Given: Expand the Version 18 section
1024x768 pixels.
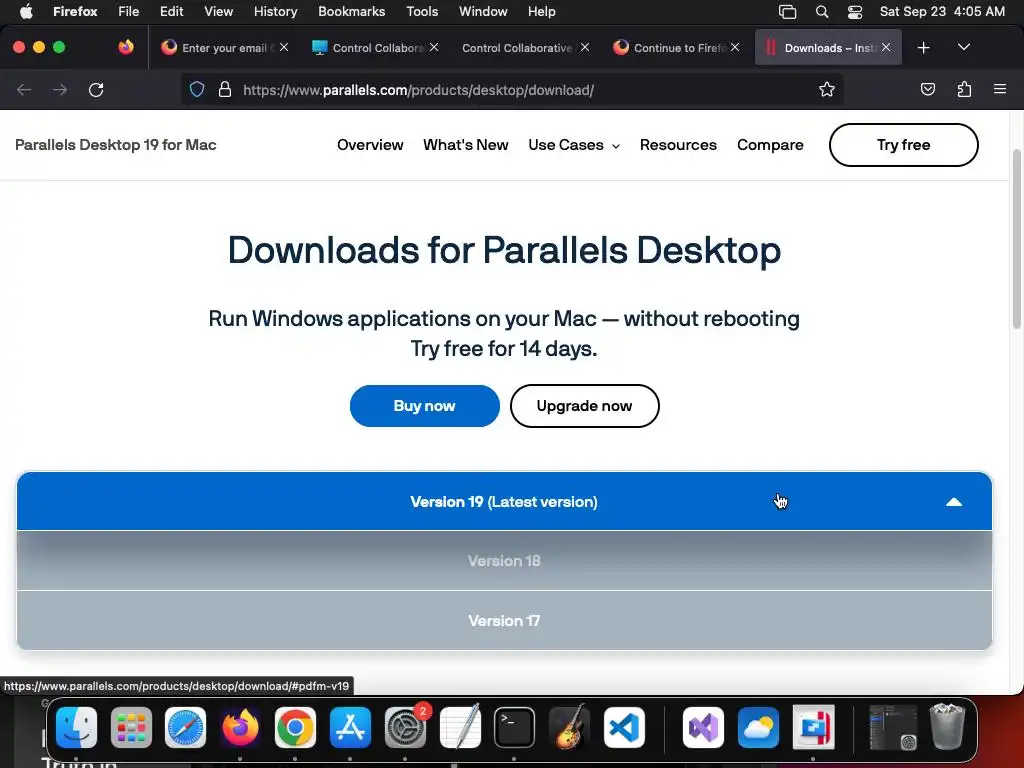Looking at the screenshot, I should (x=504, y=561).
